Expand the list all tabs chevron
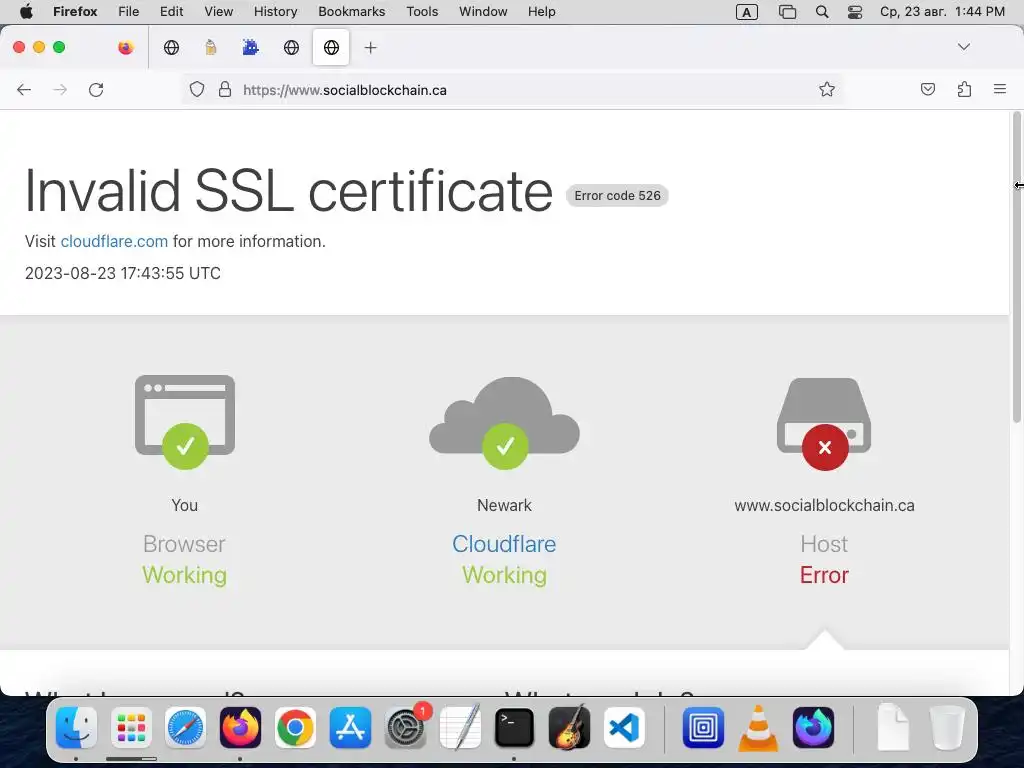1024x768 pixels. point(963,47)
